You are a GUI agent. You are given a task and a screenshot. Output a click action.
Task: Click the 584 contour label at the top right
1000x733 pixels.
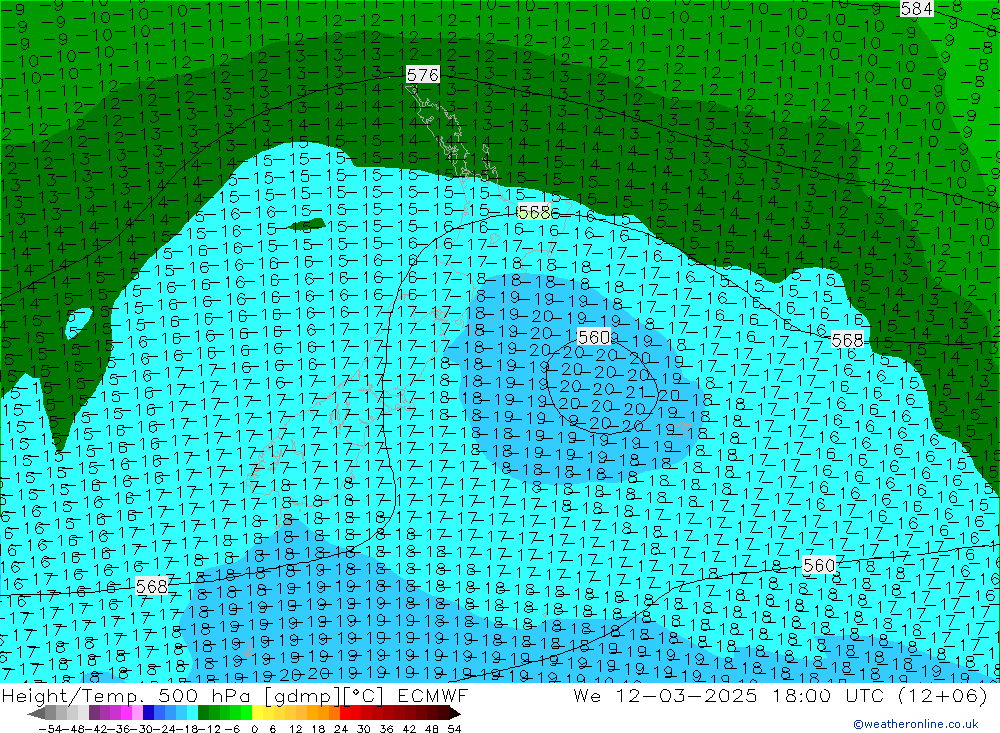click(916, 8)
